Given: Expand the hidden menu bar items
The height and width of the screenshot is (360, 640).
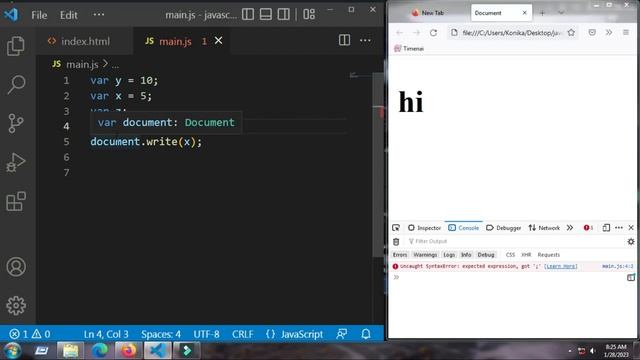Looking at the screenshot, I should point(99,15).
